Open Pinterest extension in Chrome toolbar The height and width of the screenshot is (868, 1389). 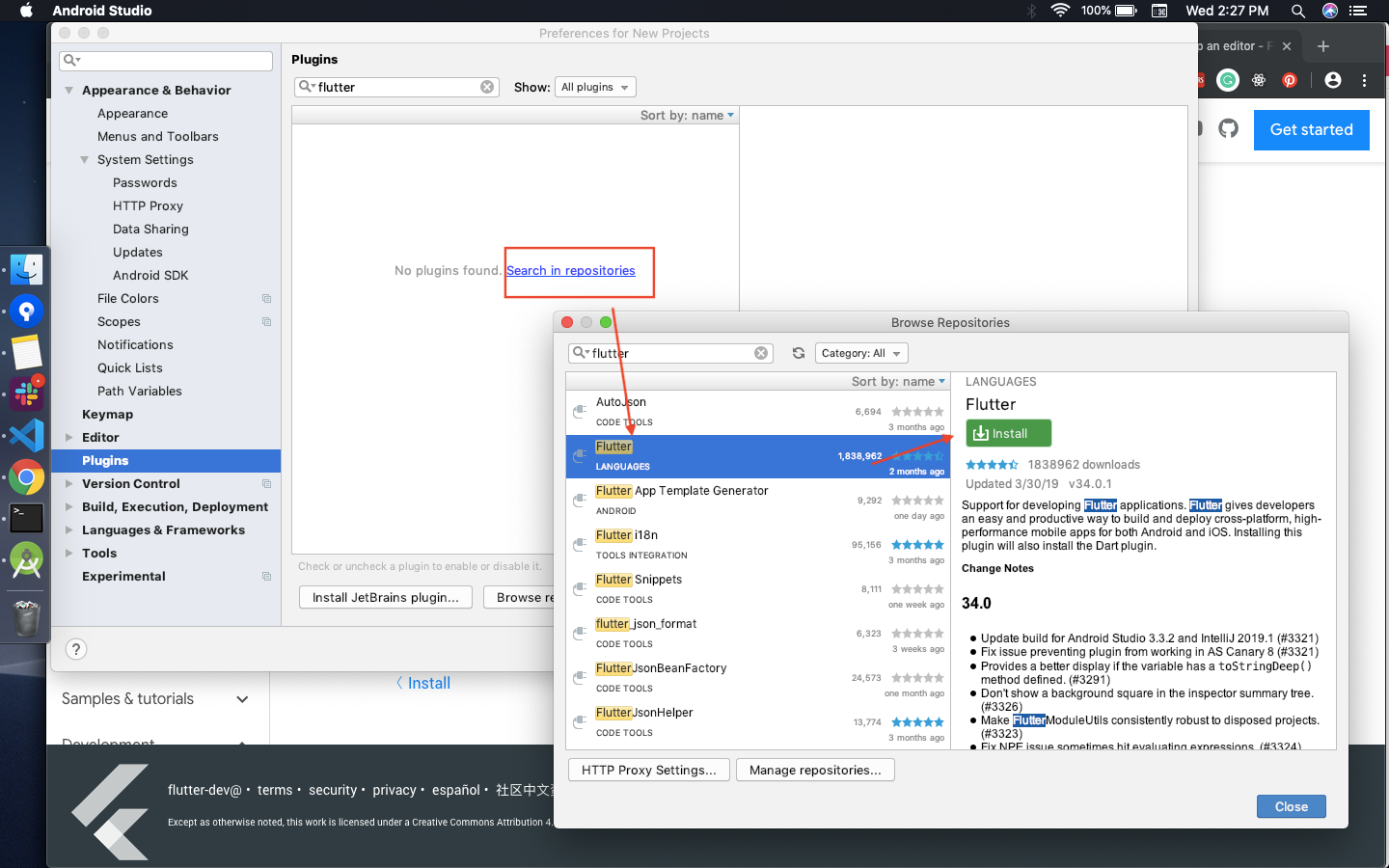click(1290, 80)
